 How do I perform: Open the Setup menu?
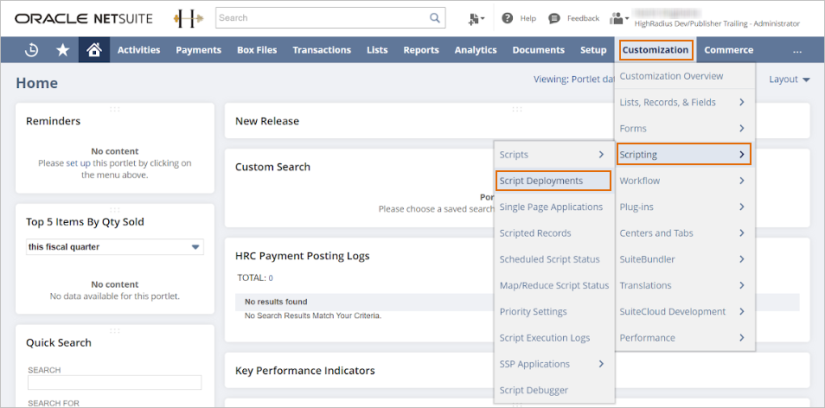pos(593,50)
